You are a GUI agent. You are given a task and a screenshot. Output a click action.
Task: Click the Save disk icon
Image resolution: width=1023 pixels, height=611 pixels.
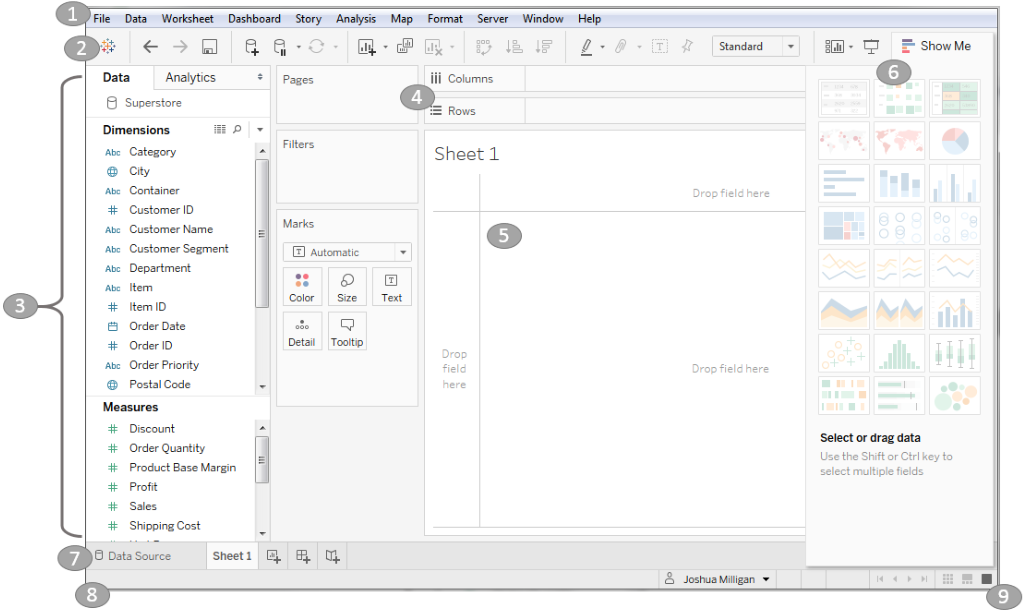(x=209, y=46)
